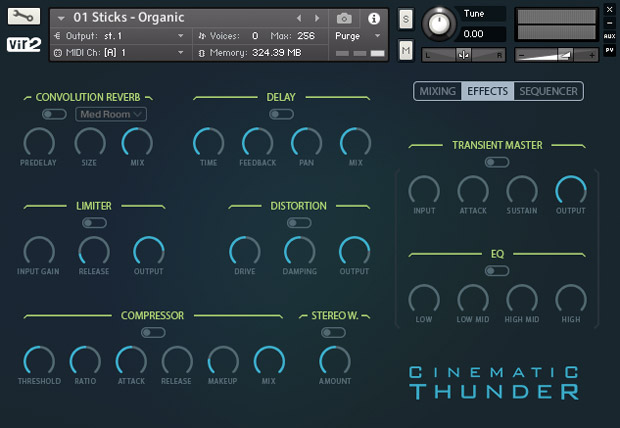
Task: Adjust the pan slider L-R
Action: pyautogui.click(x=463, y=55)
